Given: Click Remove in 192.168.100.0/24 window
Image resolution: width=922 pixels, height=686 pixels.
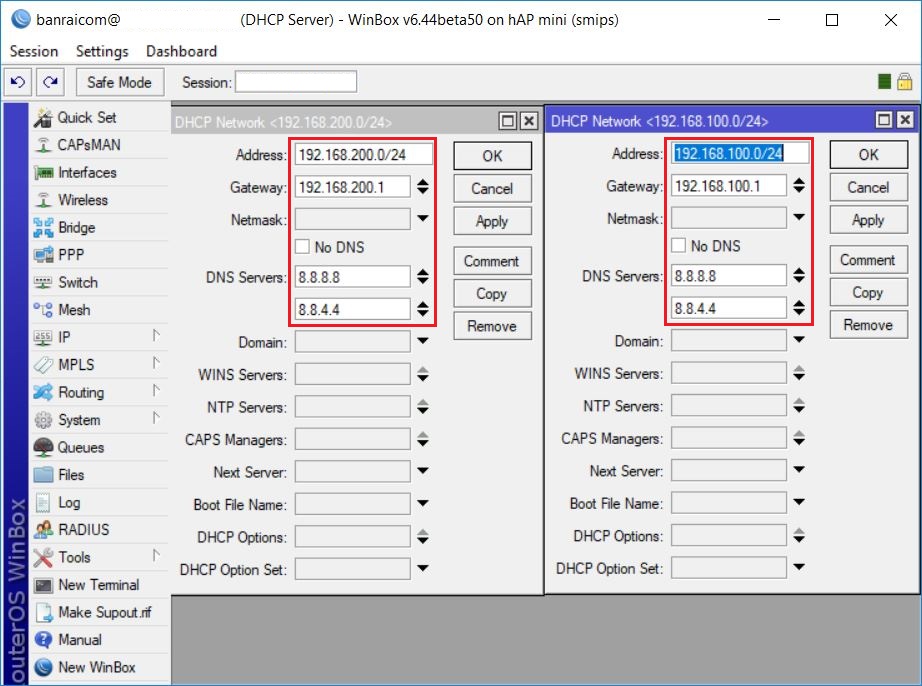Looking at the screenshot, I should click(x=869, y=324).
